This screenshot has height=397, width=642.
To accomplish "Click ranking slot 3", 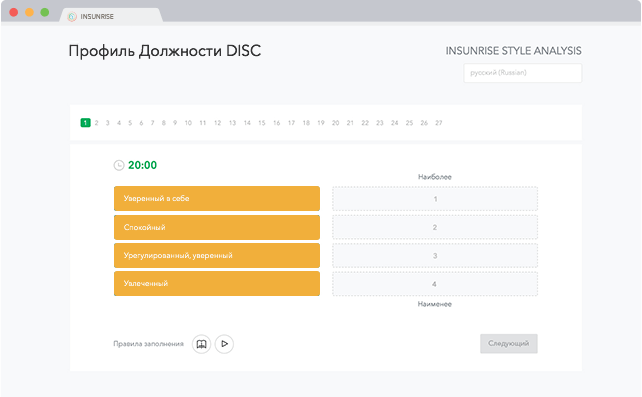I will pyautogui.click(x=435, y=256).
